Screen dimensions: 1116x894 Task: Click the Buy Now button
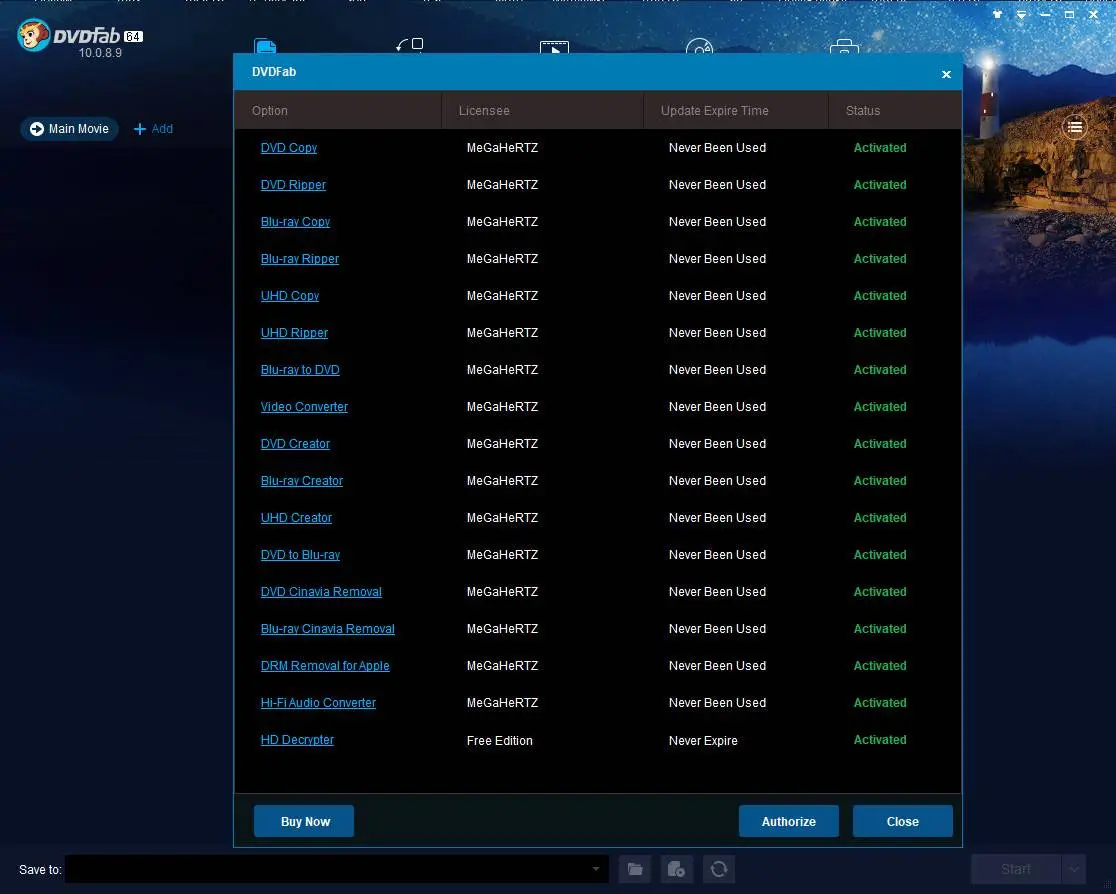pos(304,821)
